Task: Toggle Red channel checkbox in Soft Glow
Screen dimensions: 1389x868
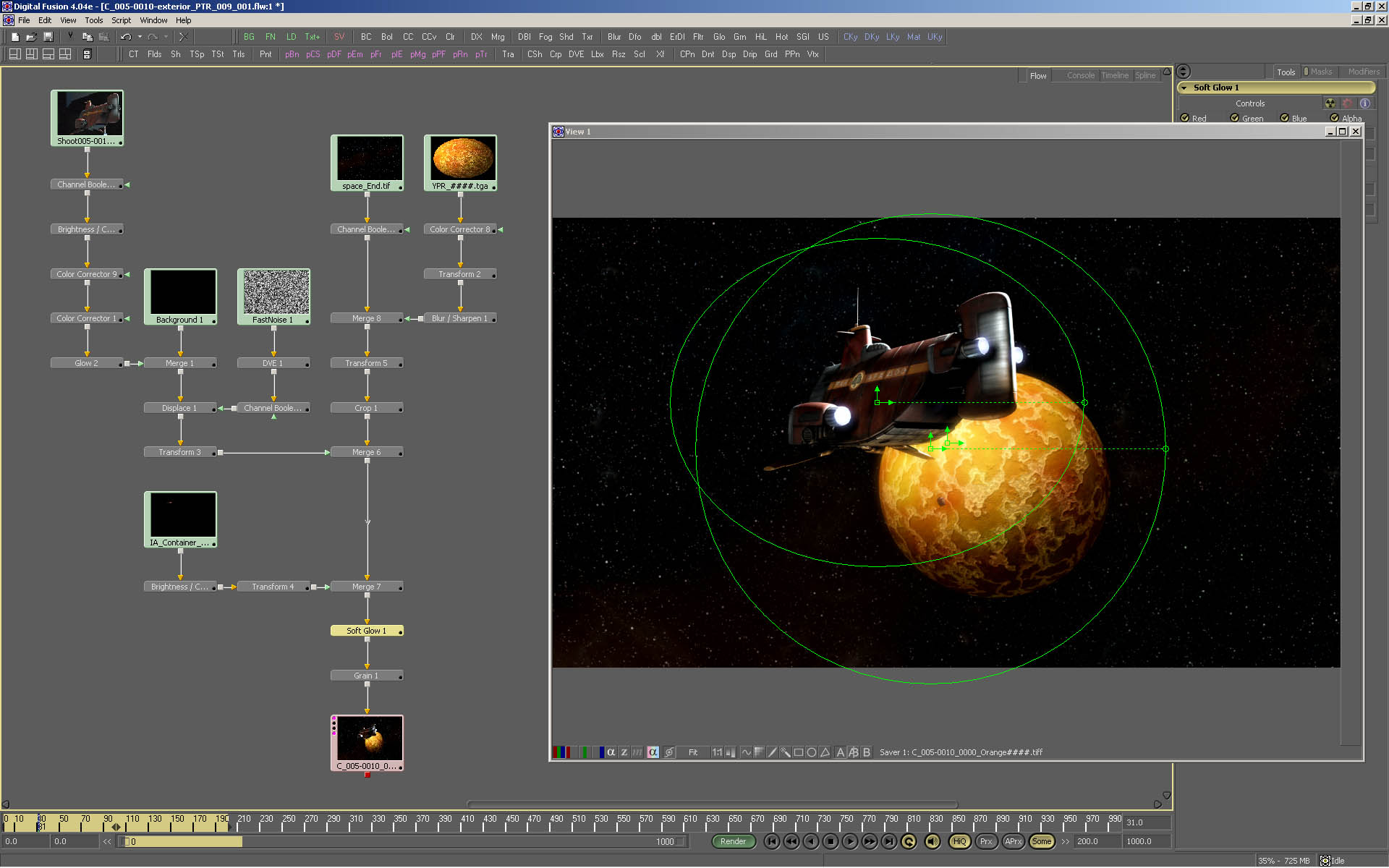Action: click(x=1185, y=118)
